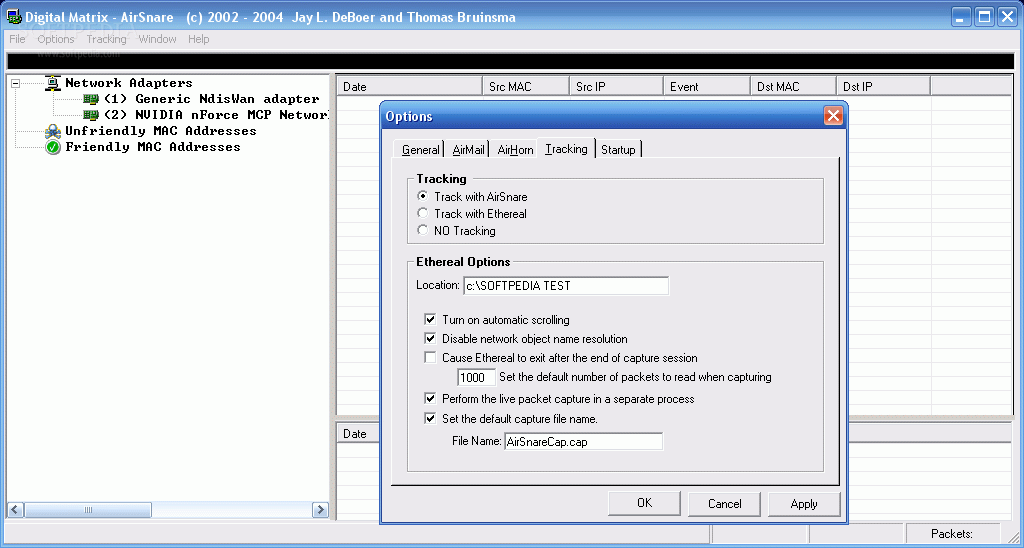
Task: Click the Date column header in bottom list
Action: [x=359, y=434]
